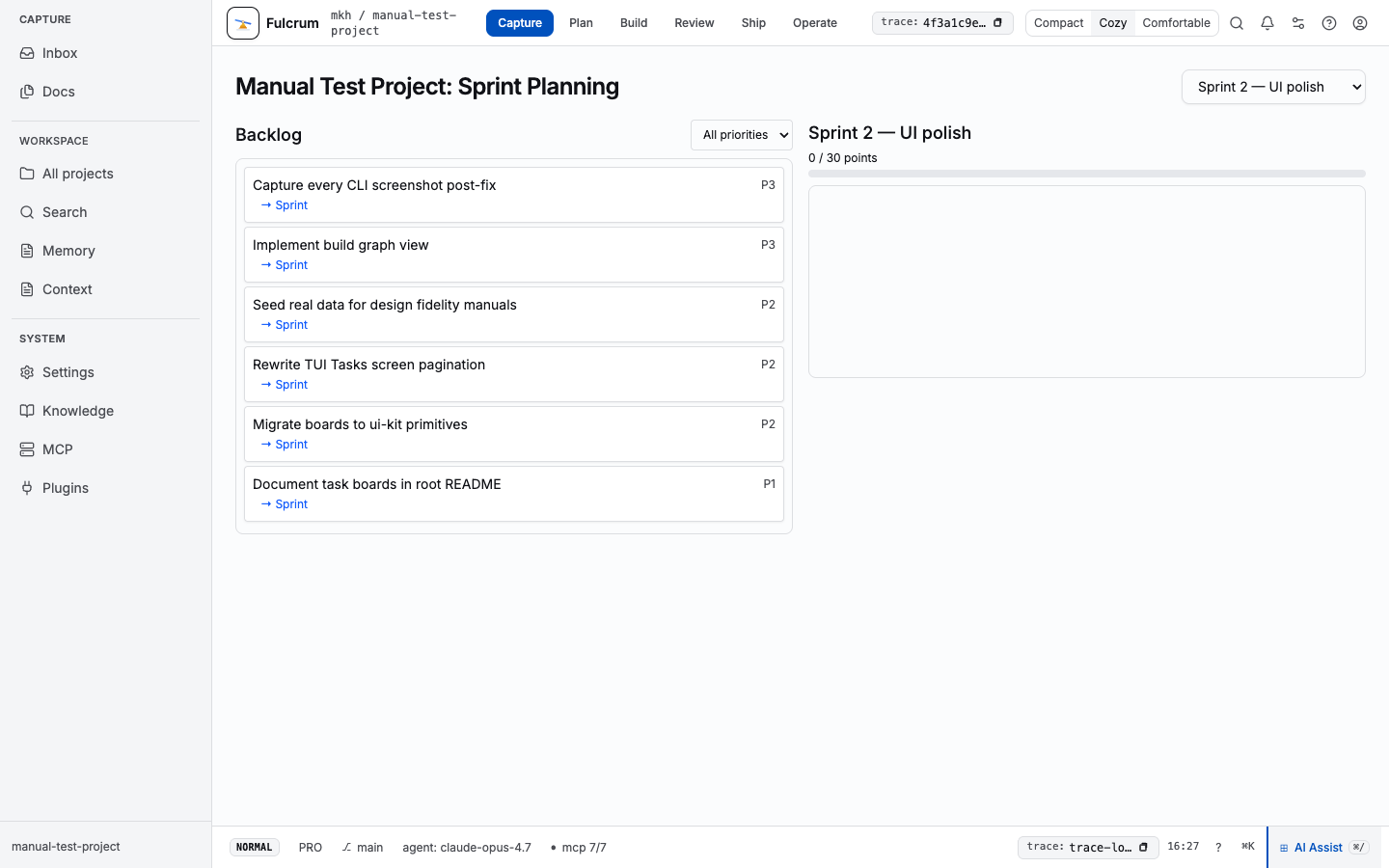Switch to the Review tab
Image resolution: width=1389 pixels, height=868 pixels.
694,23
